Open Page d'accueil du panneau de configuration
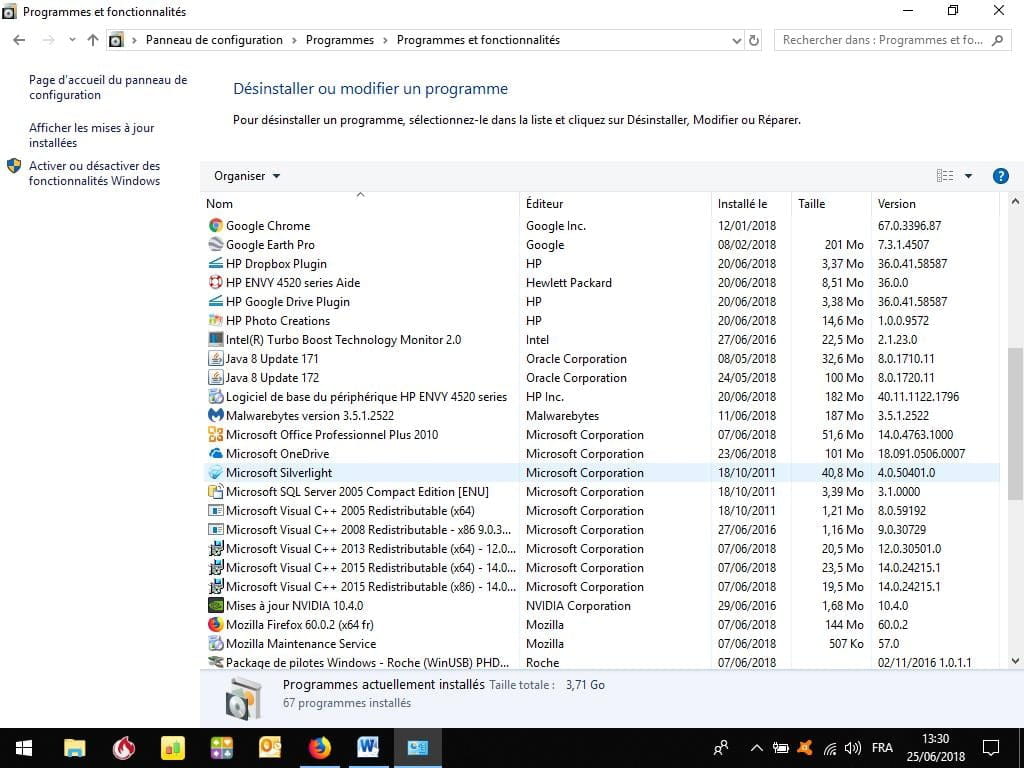The width and height of the screenshot is (1024, 768). [x=108, y=88]
